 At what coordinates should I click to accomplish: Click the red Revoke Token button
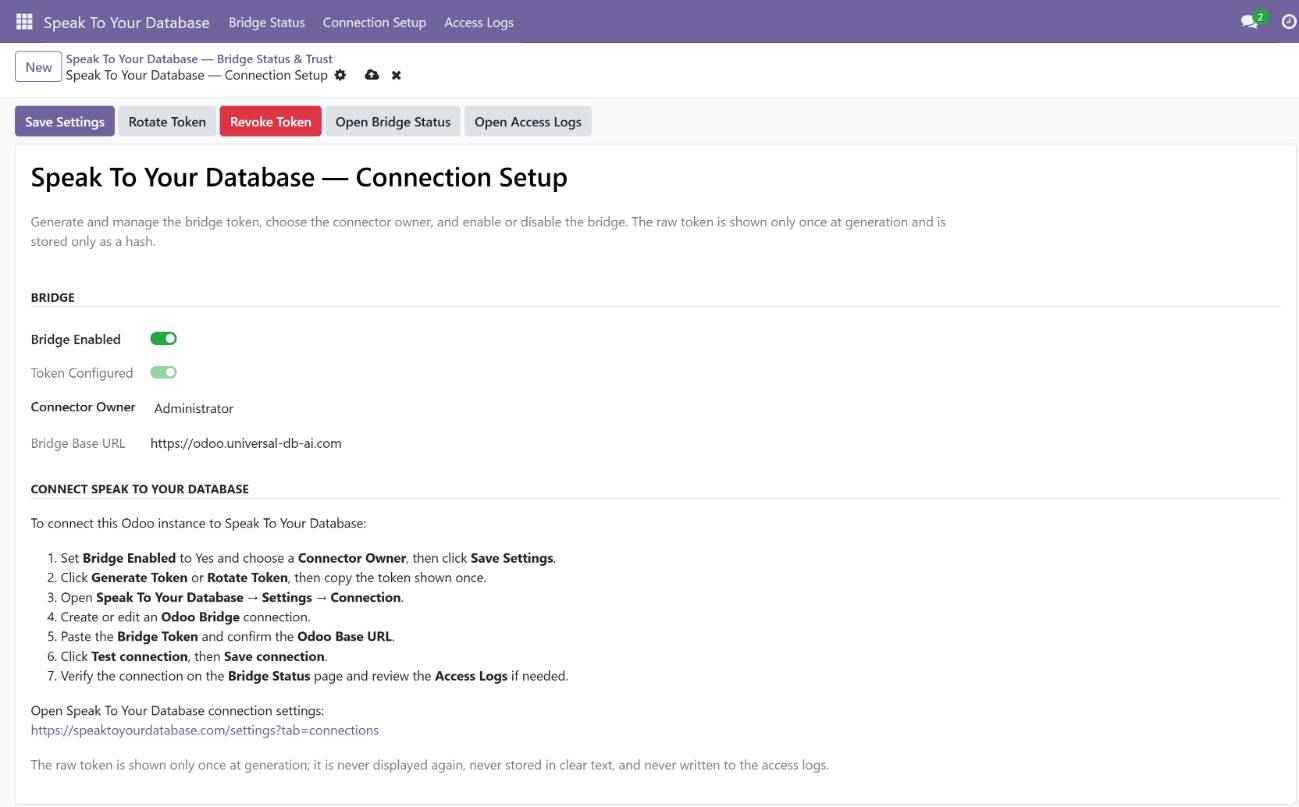(271, 122)
